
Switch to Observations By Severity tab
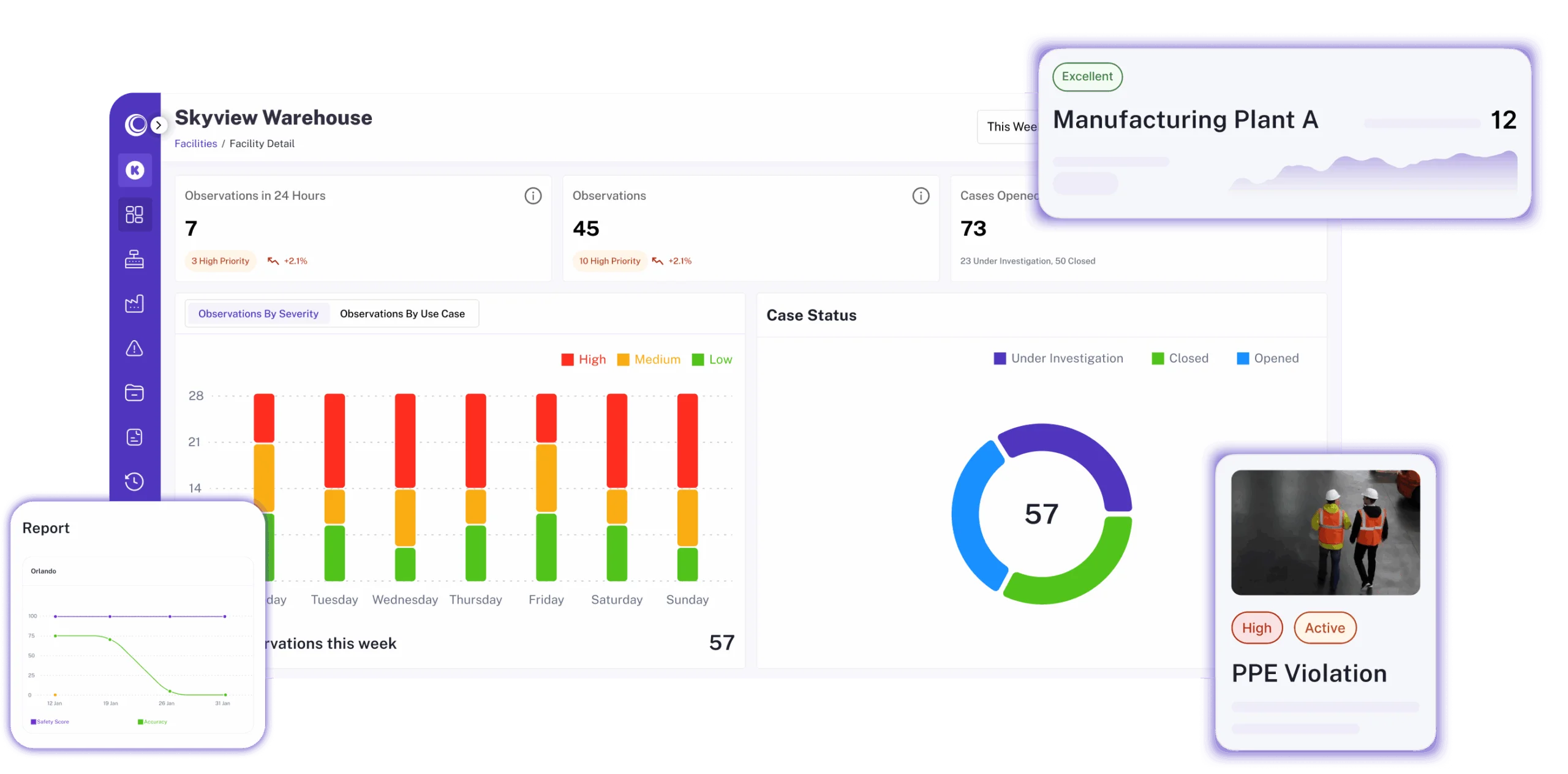click(258, 314)
